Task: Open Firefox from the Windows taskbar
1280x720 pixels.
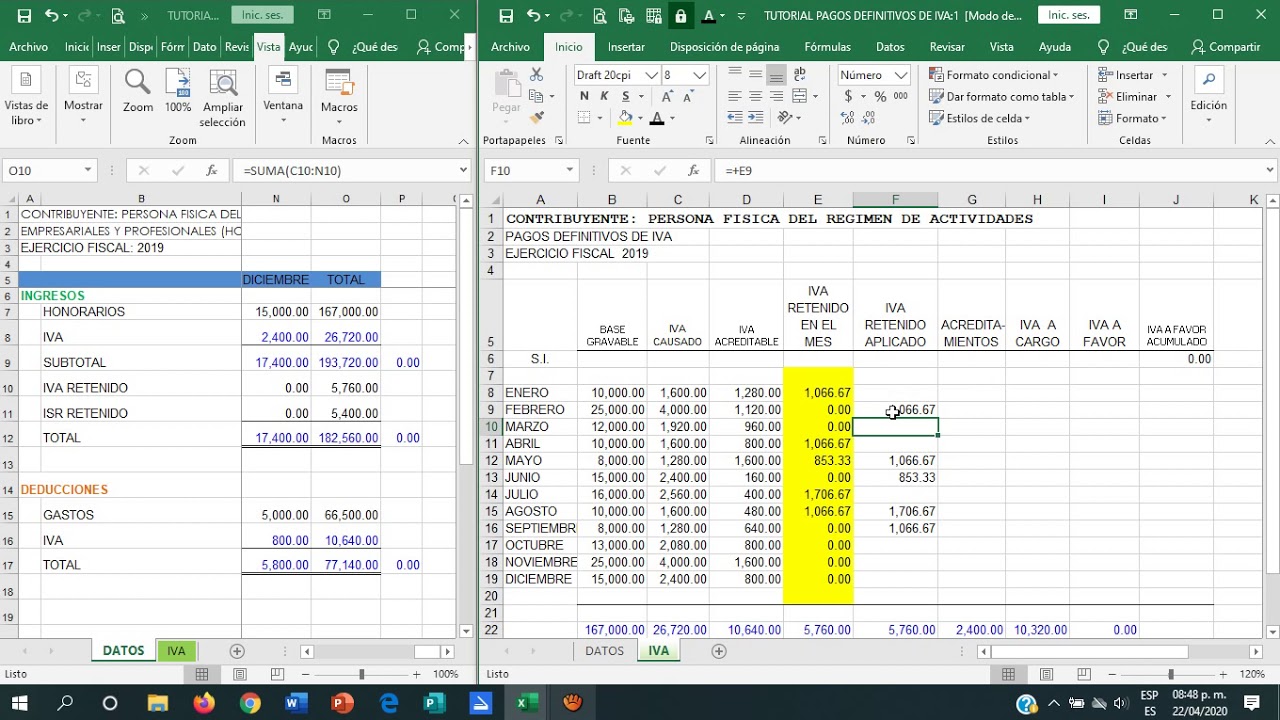Action: coord(204,703)
